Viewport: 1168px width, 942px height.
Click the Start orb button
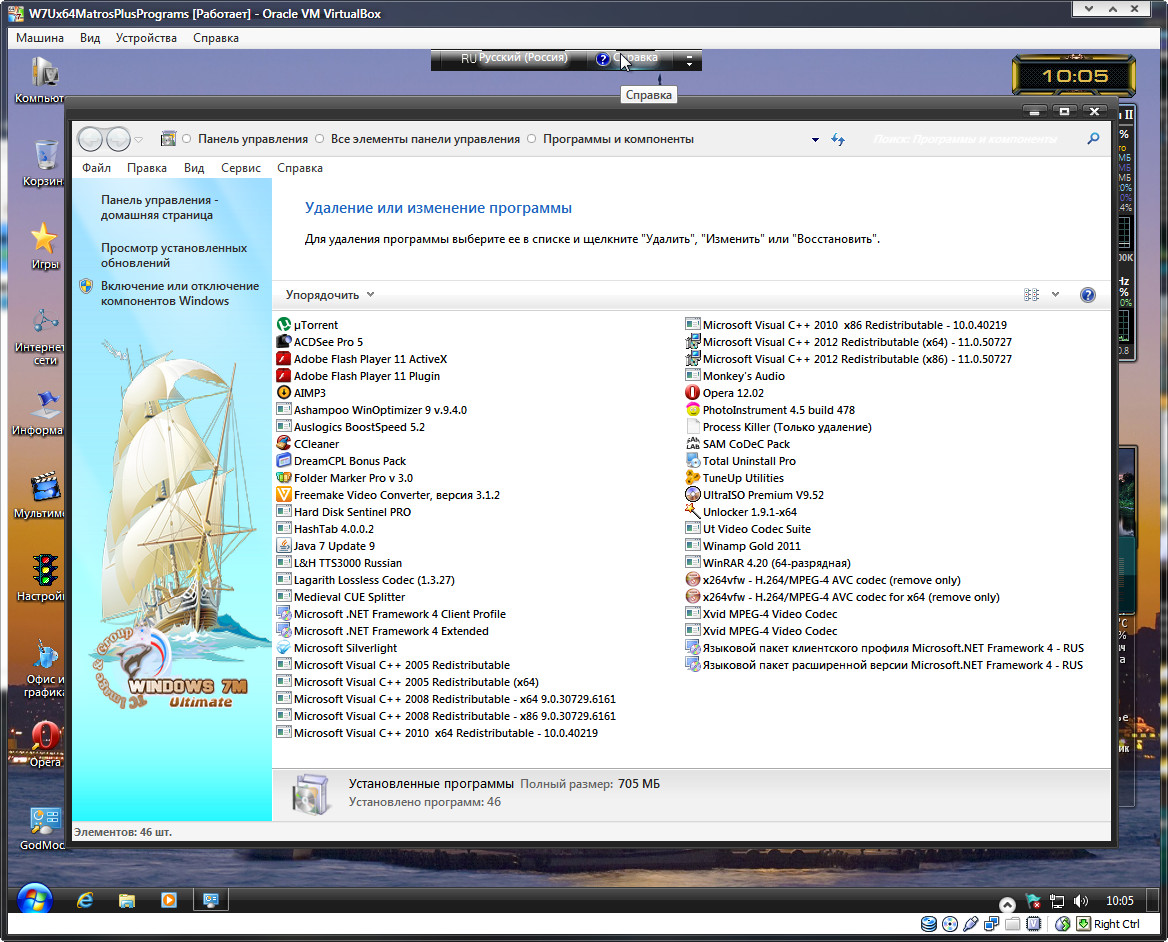click(34, 900)
